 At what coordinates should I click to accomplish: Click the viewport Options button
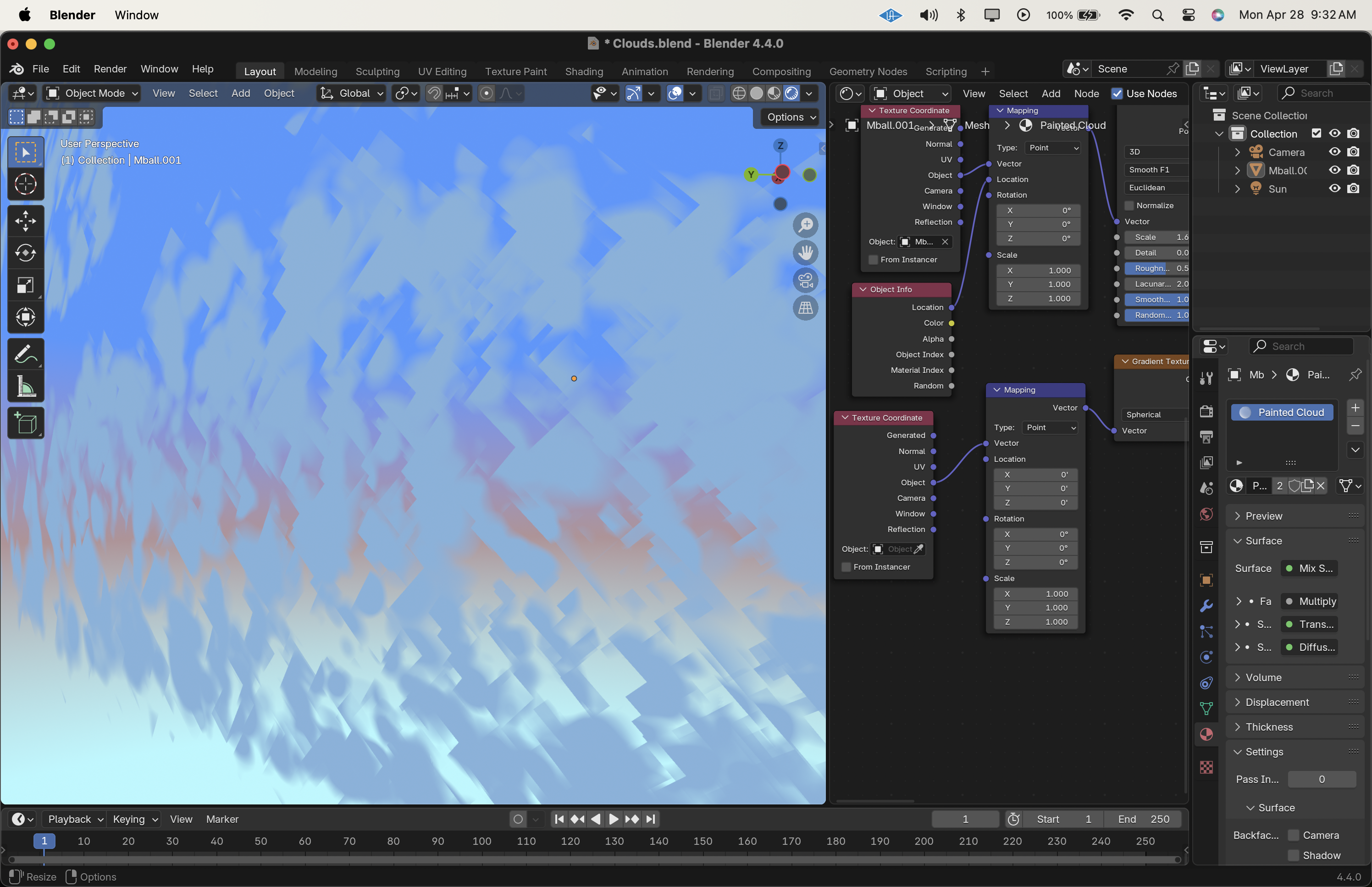[x=791, y=117]
